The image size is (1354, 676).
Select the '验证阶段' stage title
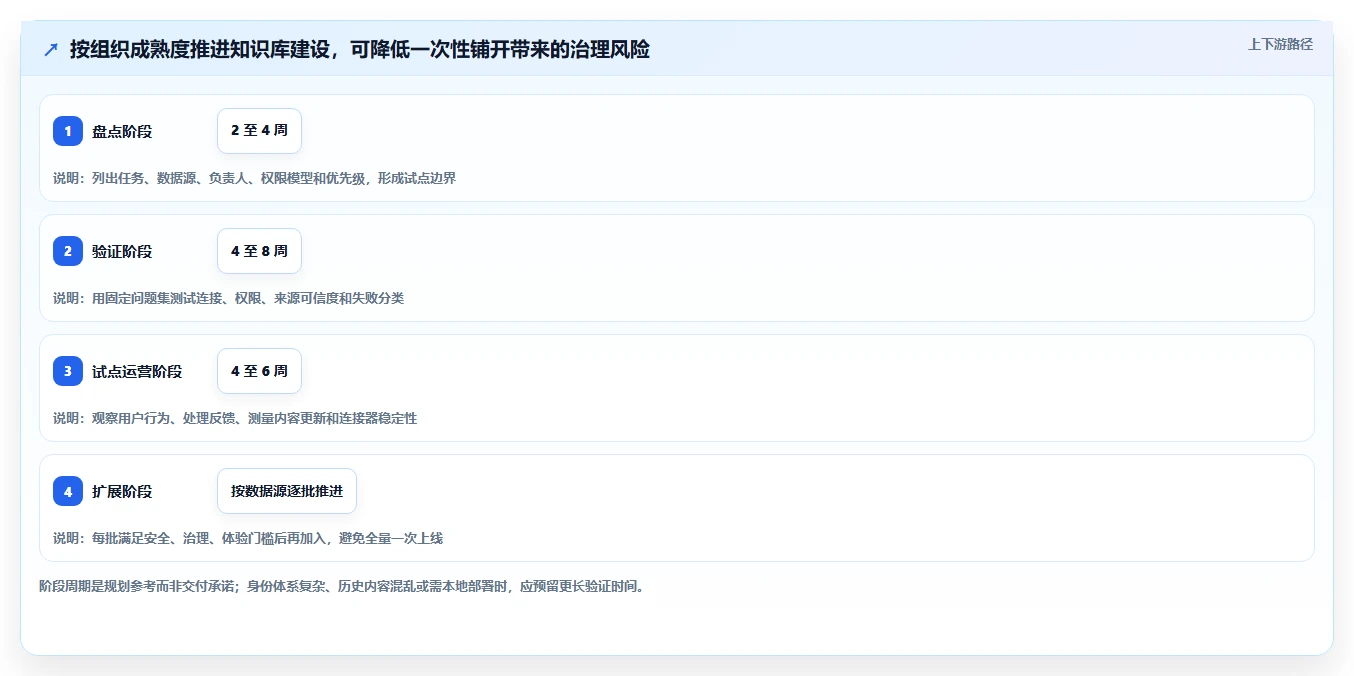(122, 251)
